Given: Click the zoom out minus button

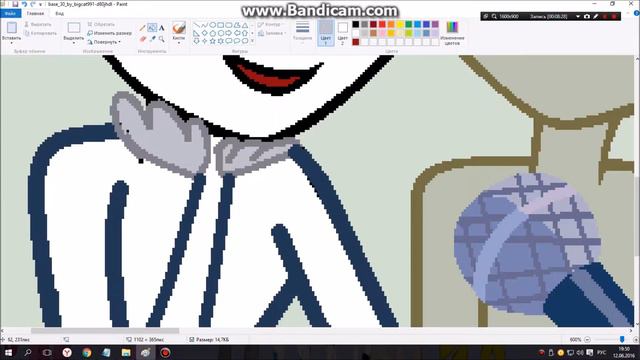Looking at the screenshot, I should (x=587, y=340).
